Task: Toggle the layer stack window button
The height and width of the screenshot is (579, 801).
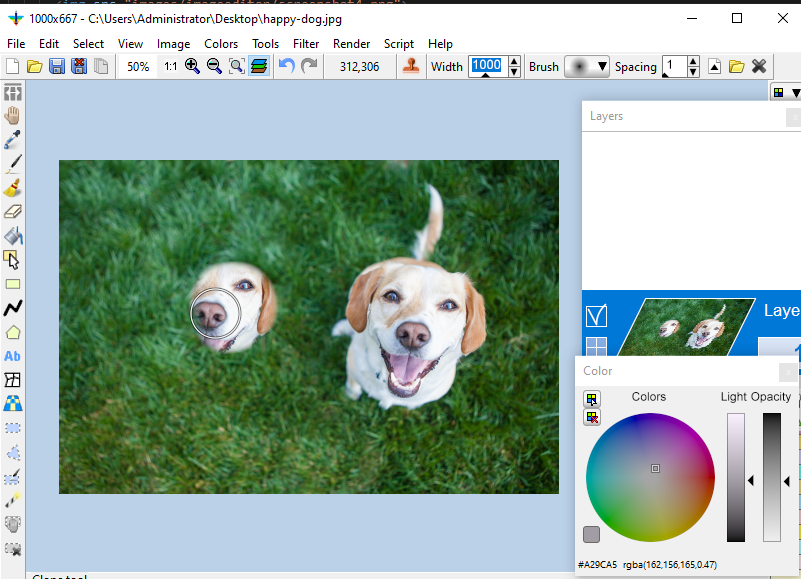Action: (x=258, y=67)
